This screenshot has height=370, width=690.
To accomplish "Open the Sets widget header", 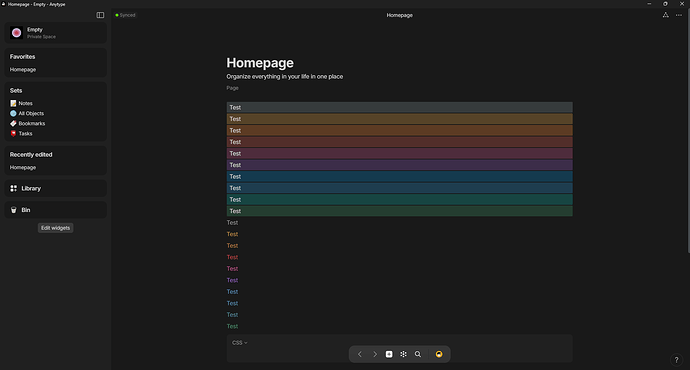I will pos(16,91).
